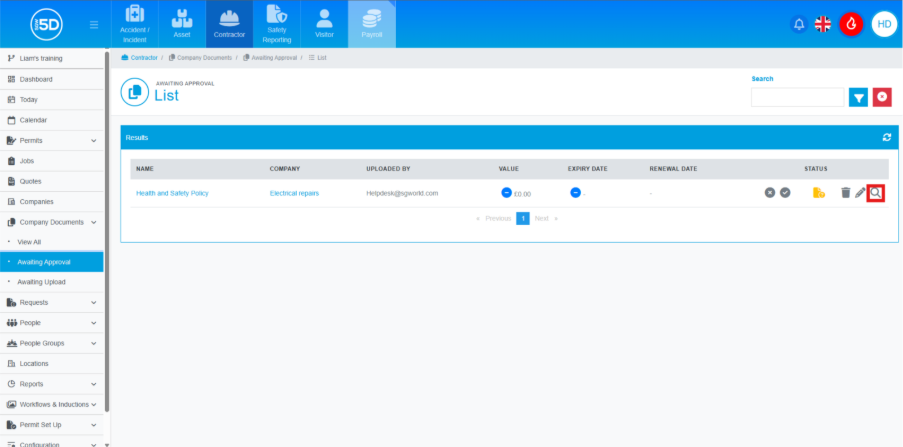Refresh the Results panel
The width and height of the screenshot is (903, 447).
tap(886, 137)
